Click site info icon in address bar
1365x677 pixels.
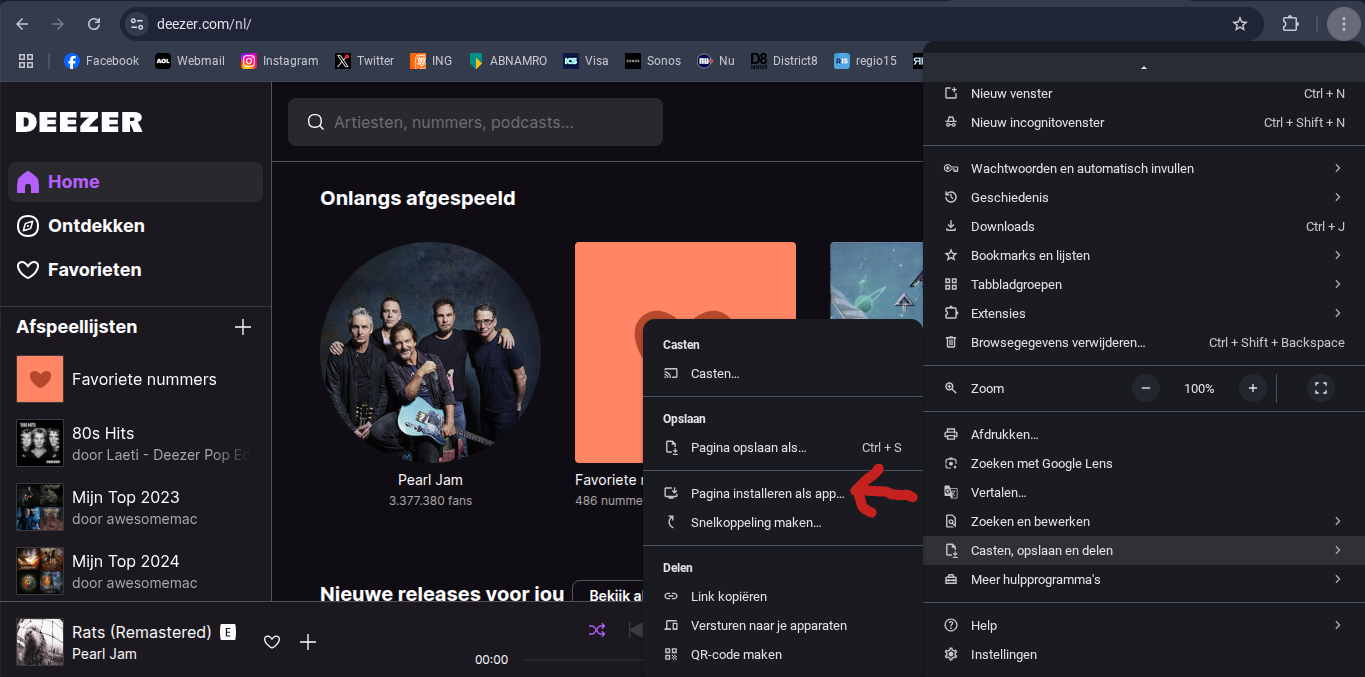(x=138, y=24)
